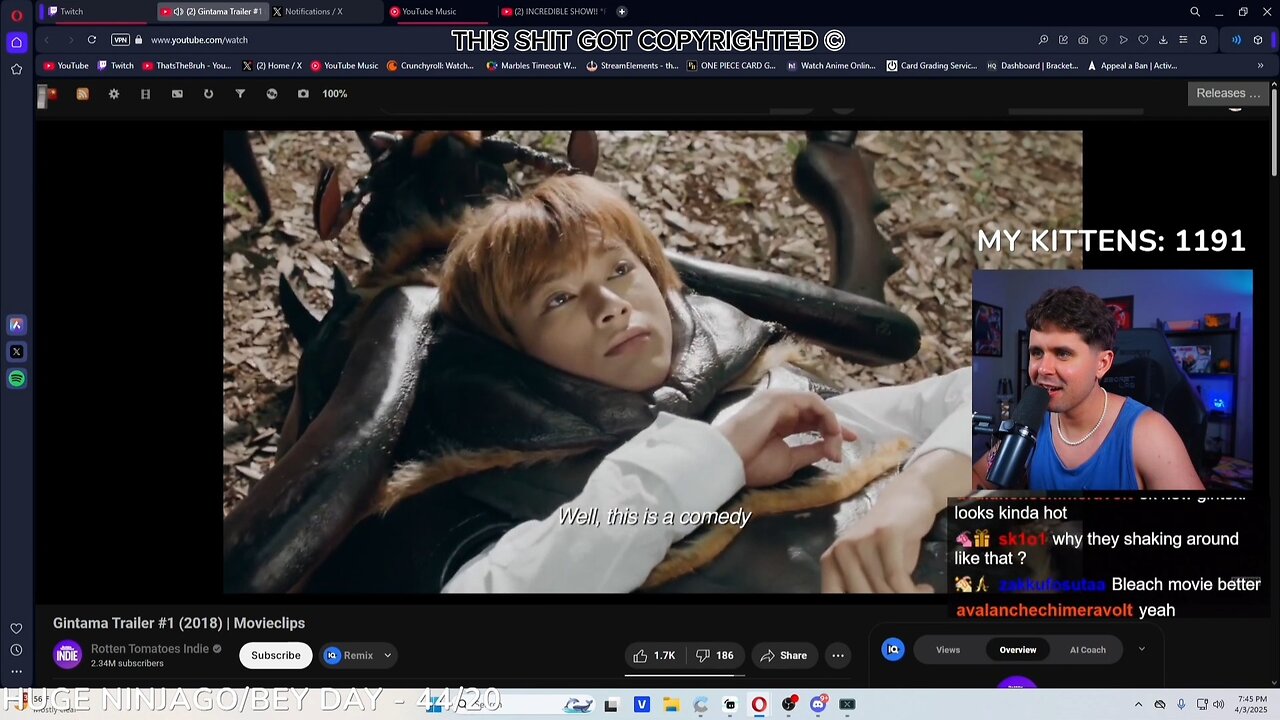Viewport: 1280px width, 720px height.
Task: Open the Rotten Tomatoes Indie channel name
Action: [150, 649]
